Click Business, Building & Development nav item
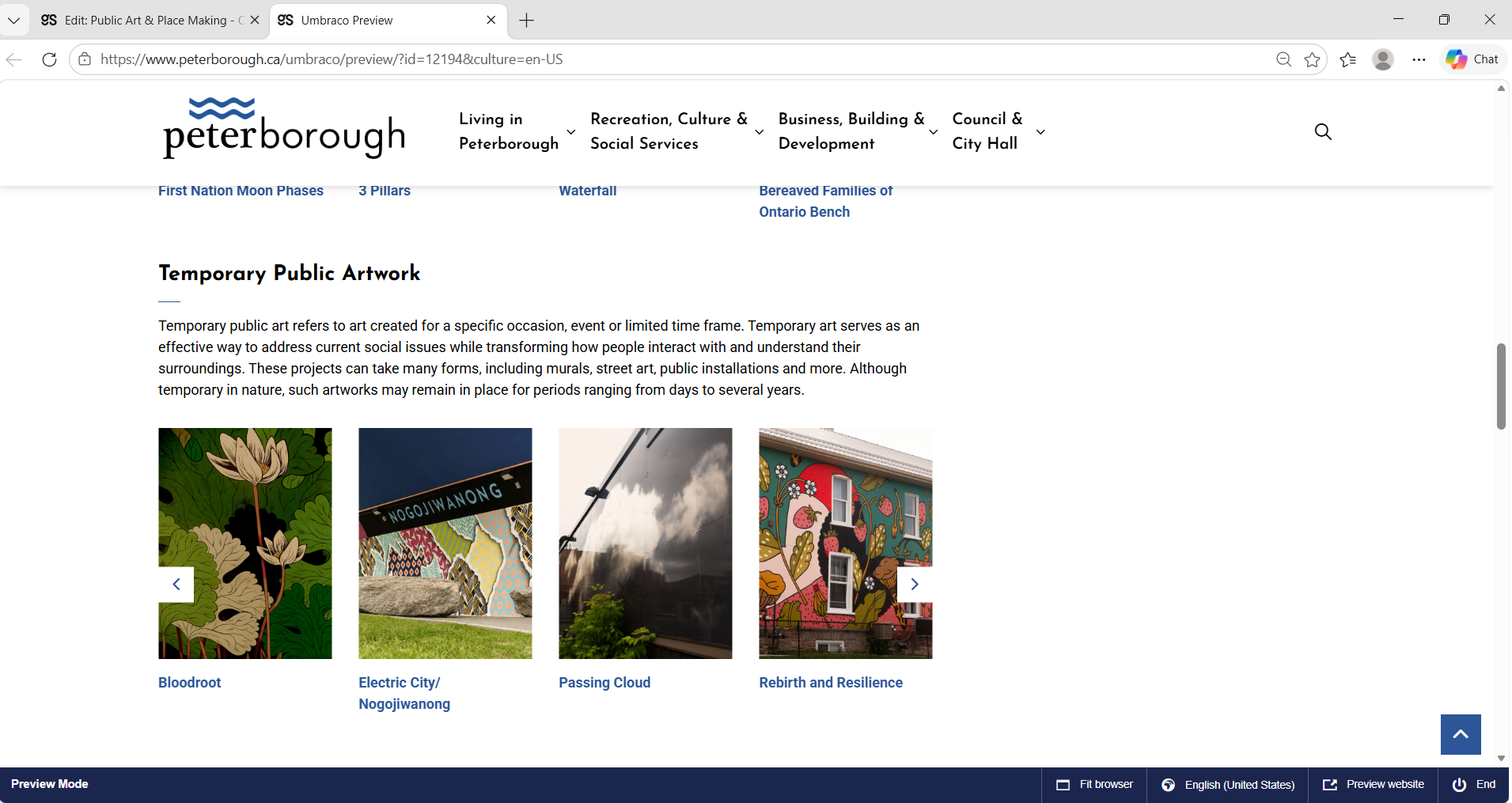 click(851, 131)
